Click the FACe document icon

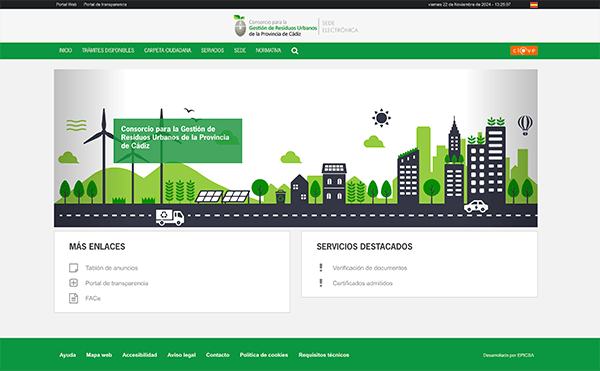tap(73, 298)
